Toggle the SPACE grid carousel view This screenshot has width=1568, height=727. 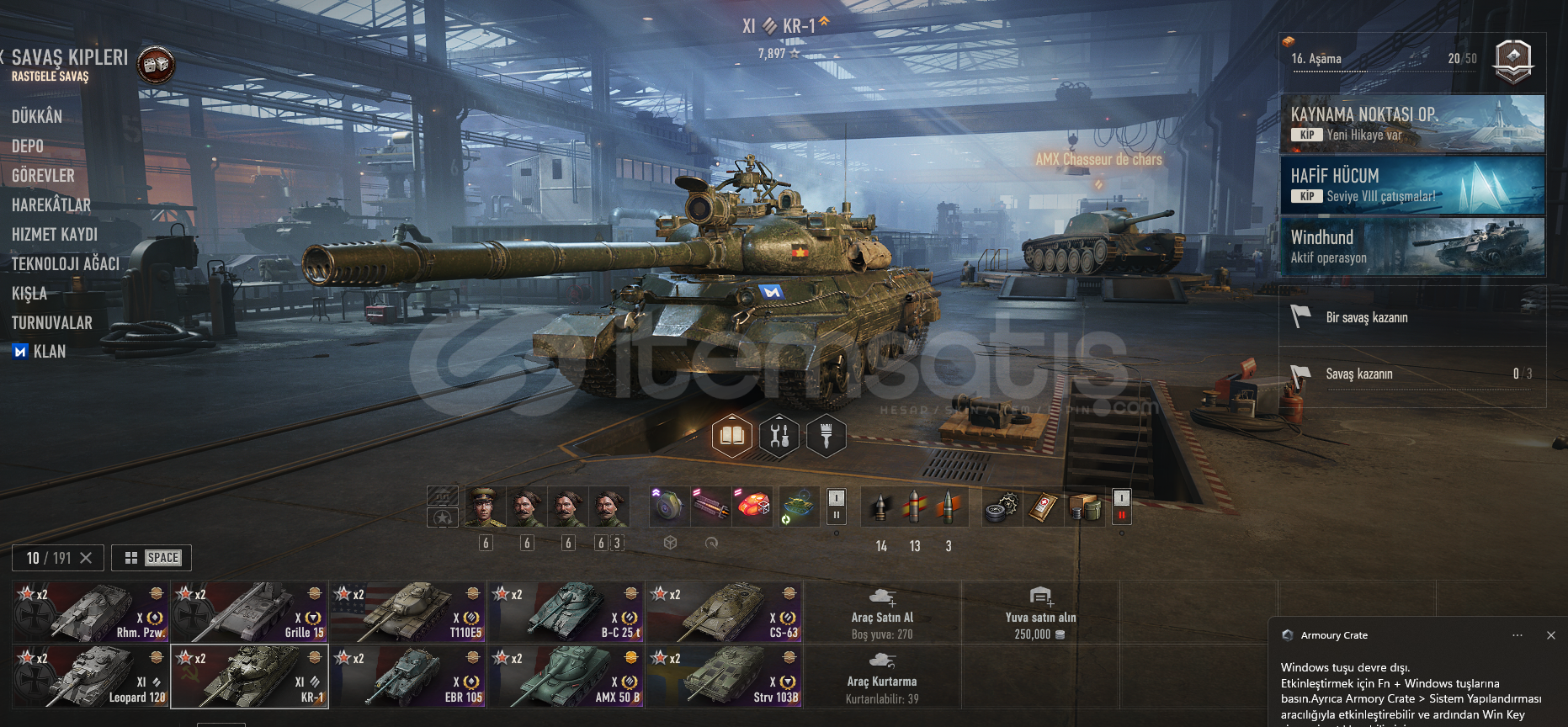151,558
